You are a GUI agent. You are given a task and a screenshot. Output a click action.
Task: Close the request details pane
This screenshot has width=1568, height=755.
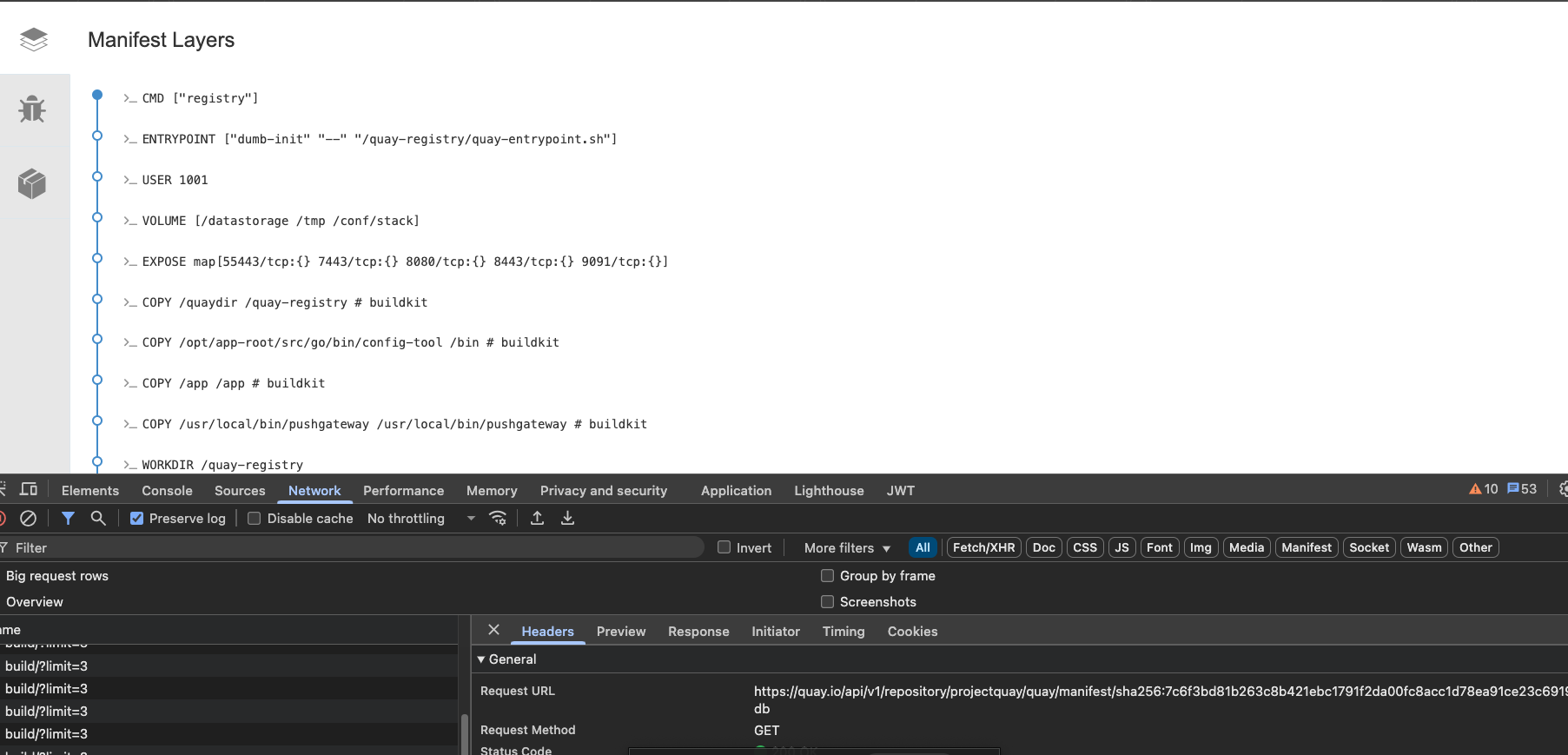coord(493,630)
